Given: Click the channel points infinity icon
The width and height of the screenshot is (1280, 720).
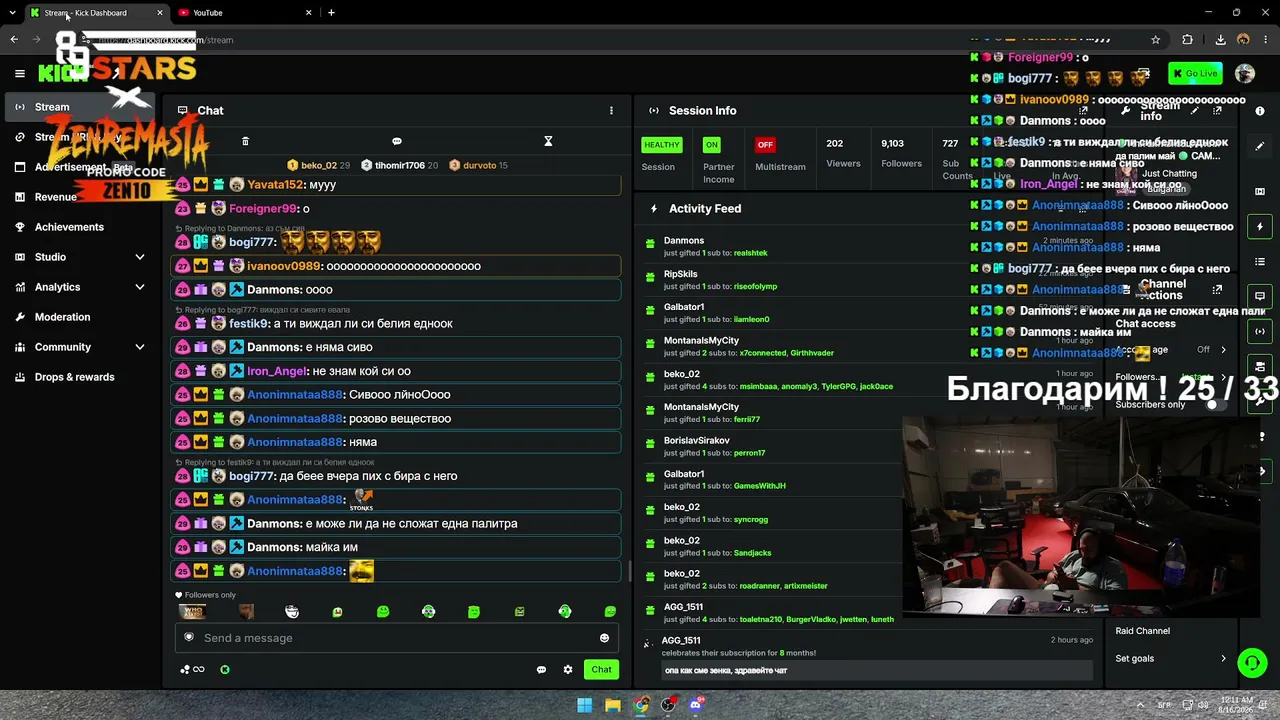Looking at the screenshot, I should coord(192,670).
